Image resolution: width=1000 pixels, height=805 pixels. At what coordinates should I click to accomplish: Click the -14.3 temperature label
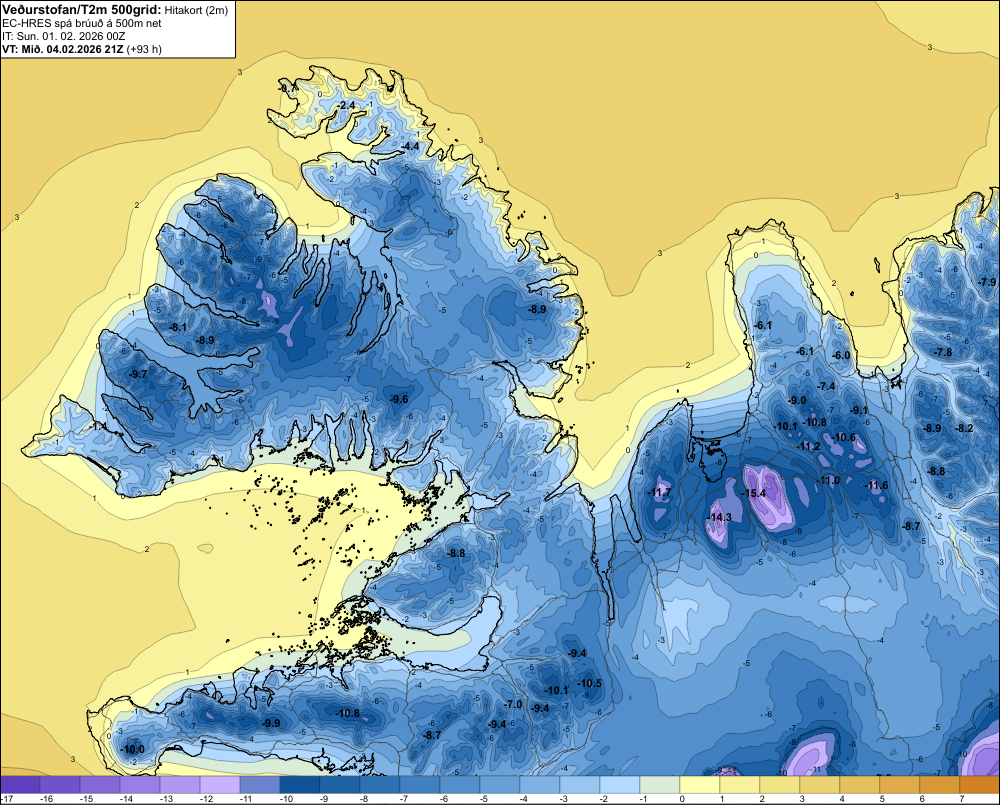coord(720,517)
